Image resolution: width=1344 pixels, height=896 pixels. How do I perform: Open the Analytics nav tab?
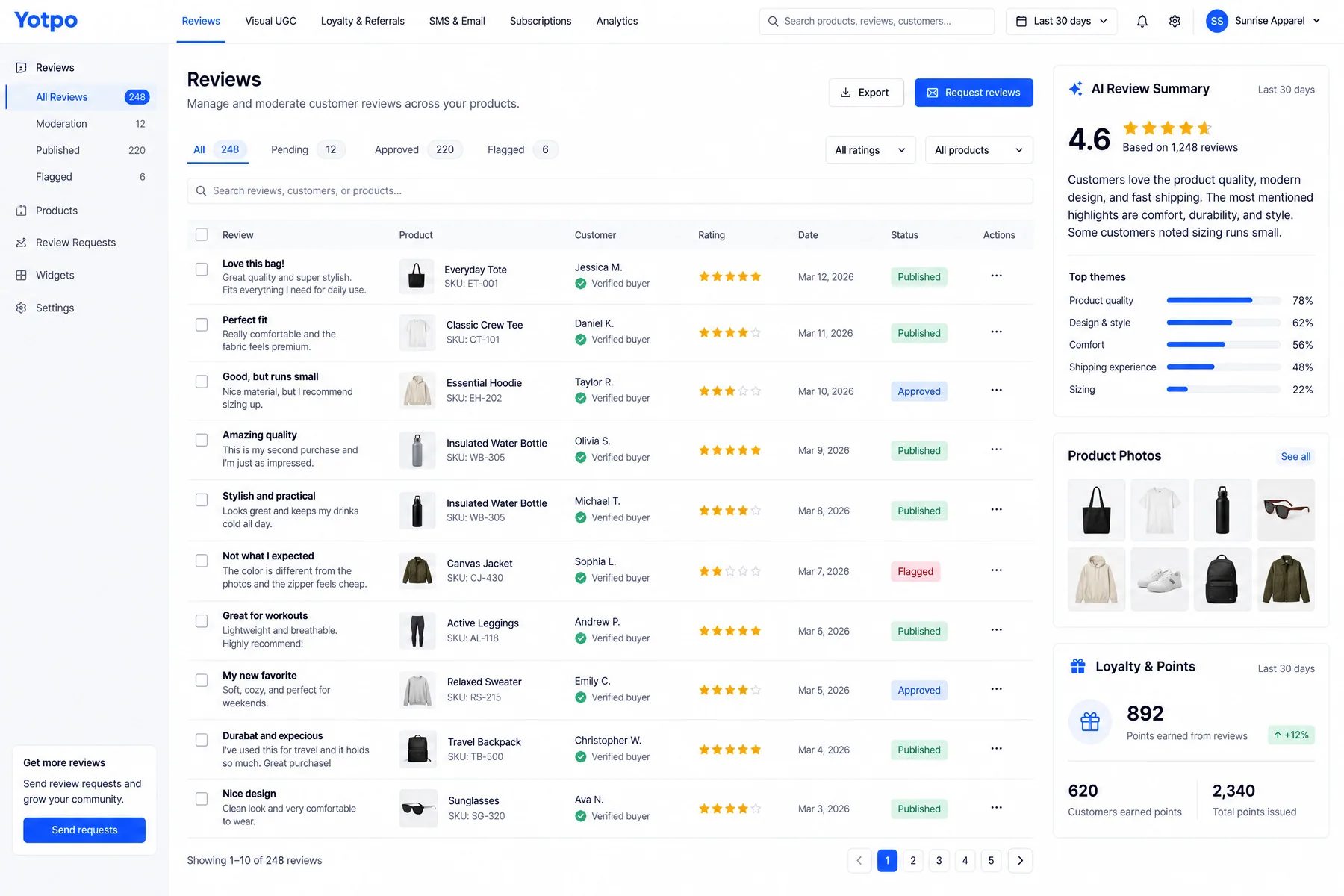pyautogui.click(x=617, y=21)
